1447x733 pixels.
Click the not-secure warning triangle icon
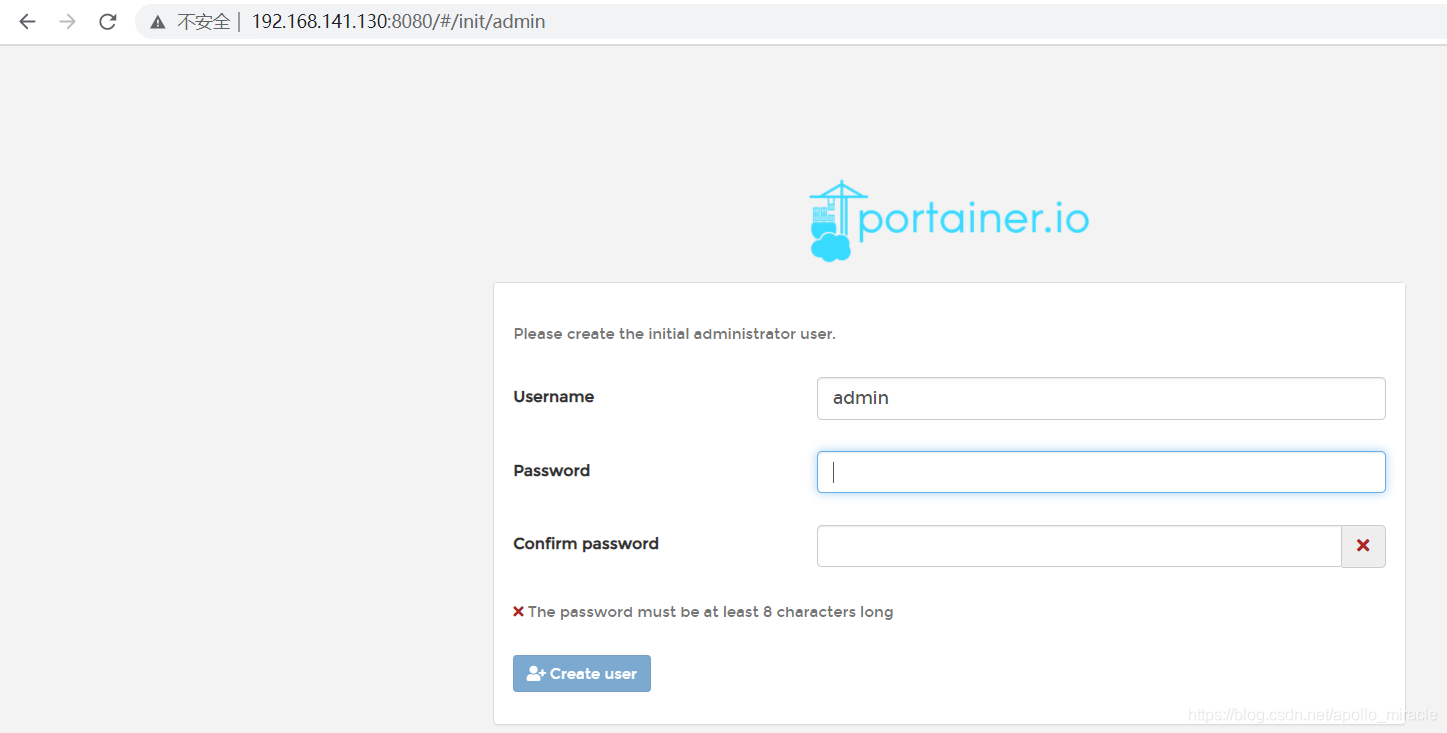pyautogui.click(x=158, y=22)
